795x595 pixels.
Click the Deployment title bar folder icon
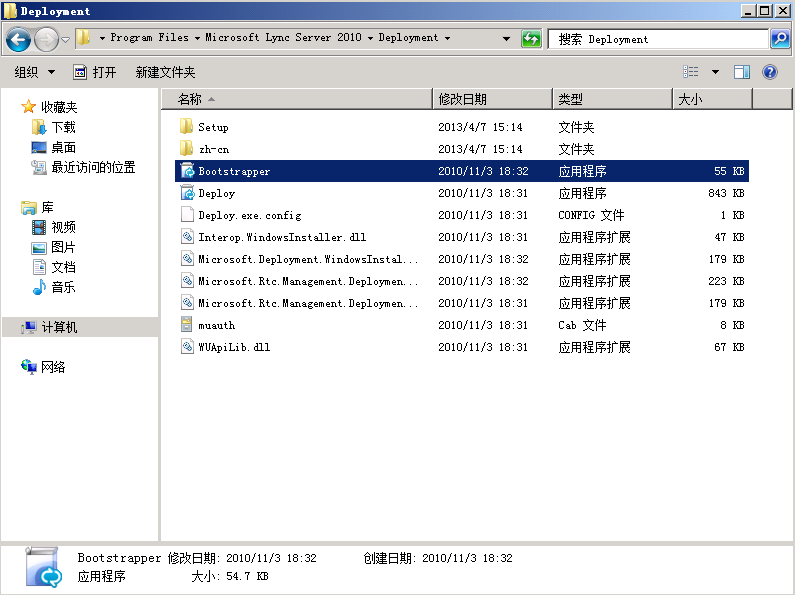10,11
